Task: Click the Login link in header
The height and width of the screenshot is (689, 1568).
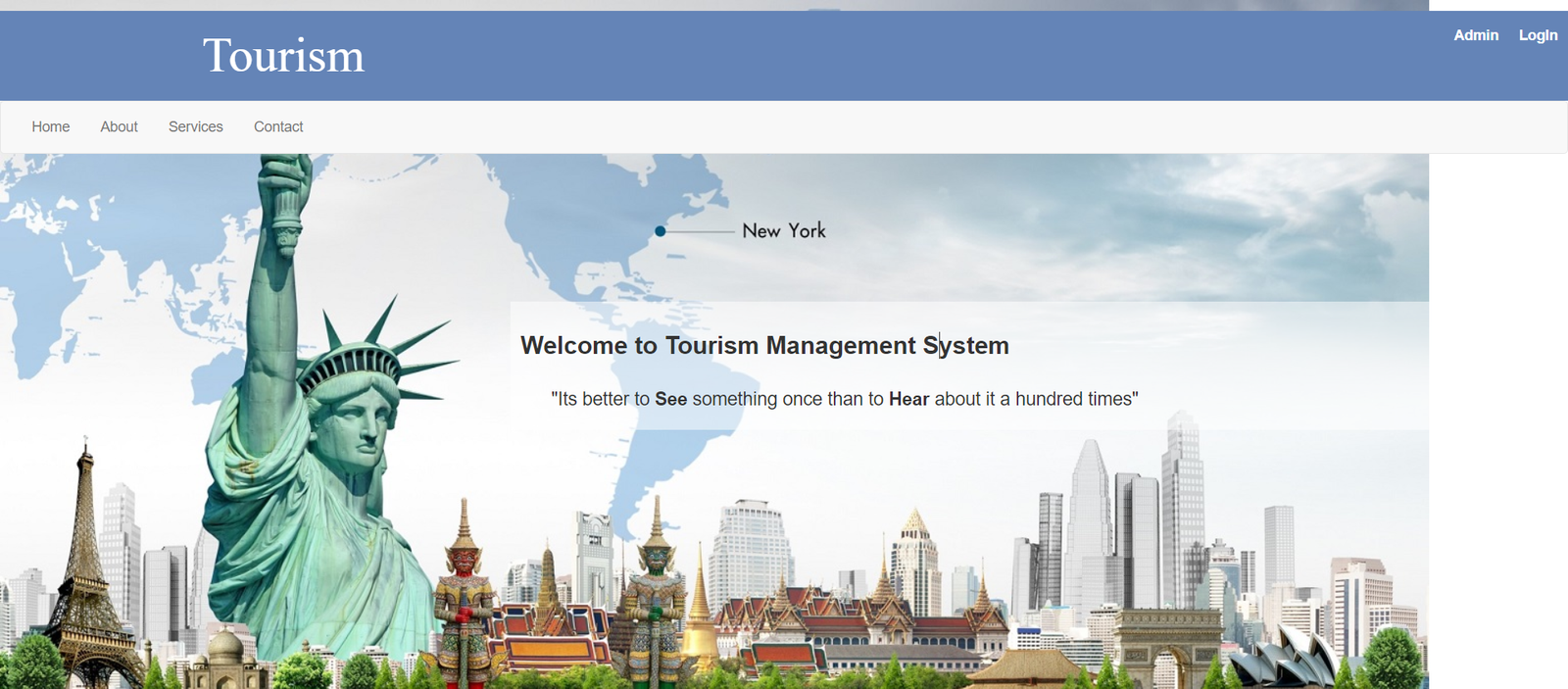Action: (x=1538, y=35)
